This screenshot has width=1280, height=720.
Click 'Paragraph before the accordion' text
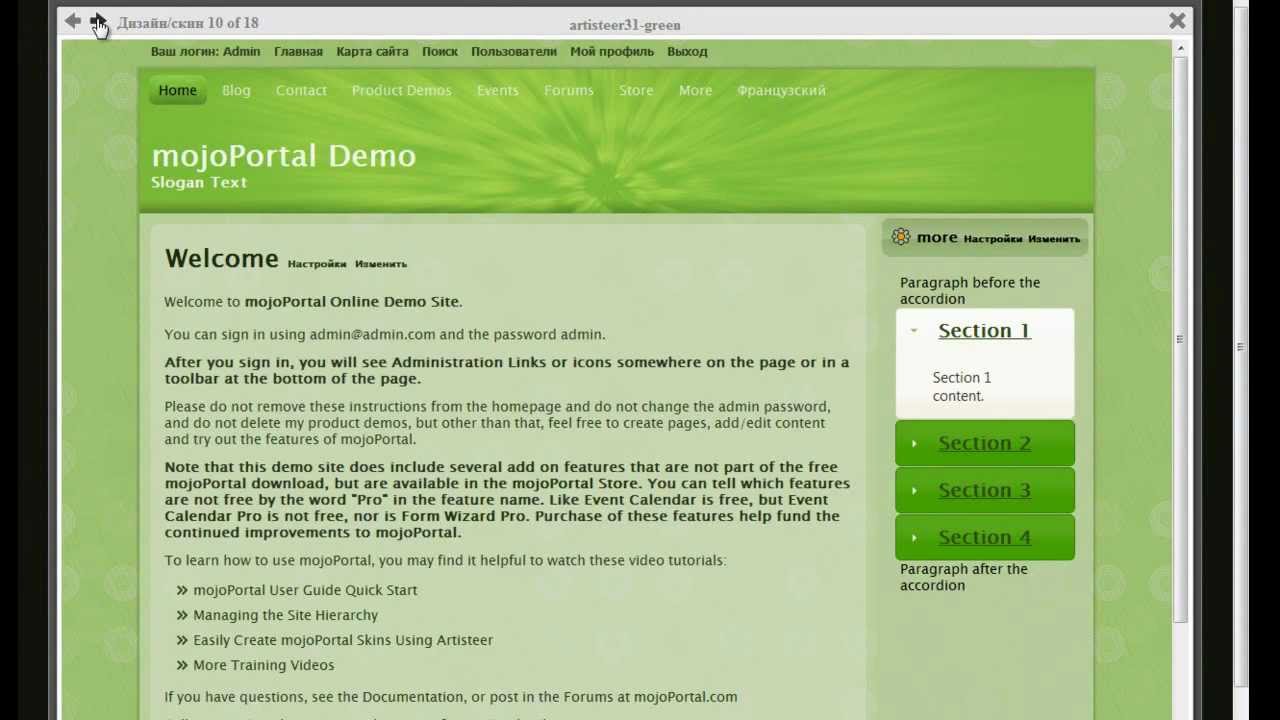pos(970,290)
